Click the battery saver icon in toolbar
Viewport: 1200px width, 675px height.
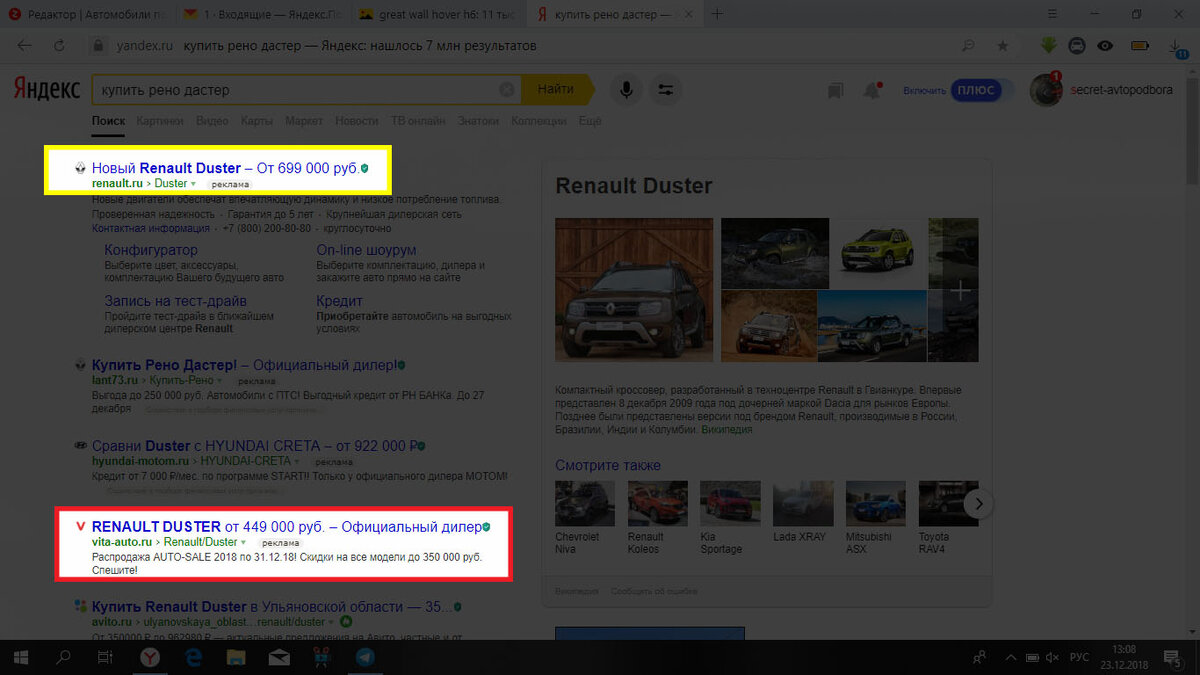(x=1139, y=46)
